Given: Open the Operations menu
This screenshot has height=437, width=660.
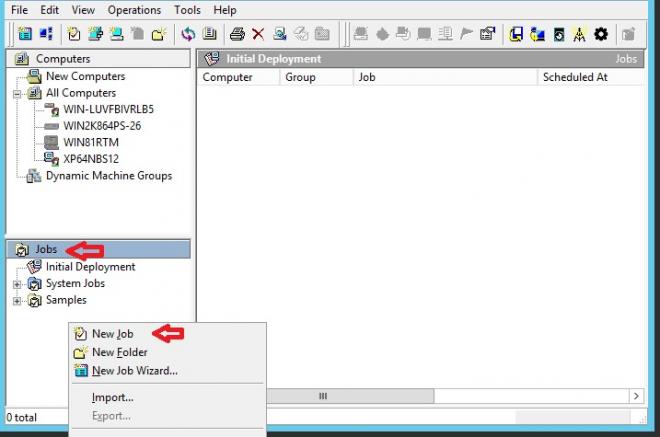Looking at the screenshot, I should (x=134, y=10).
